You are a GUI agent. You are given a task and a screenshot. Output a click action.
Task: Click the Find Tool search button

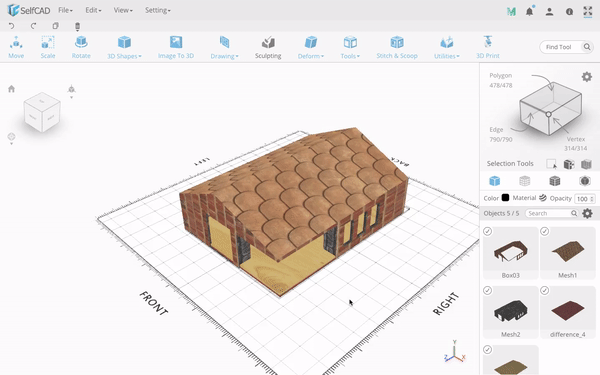(587, 47)
